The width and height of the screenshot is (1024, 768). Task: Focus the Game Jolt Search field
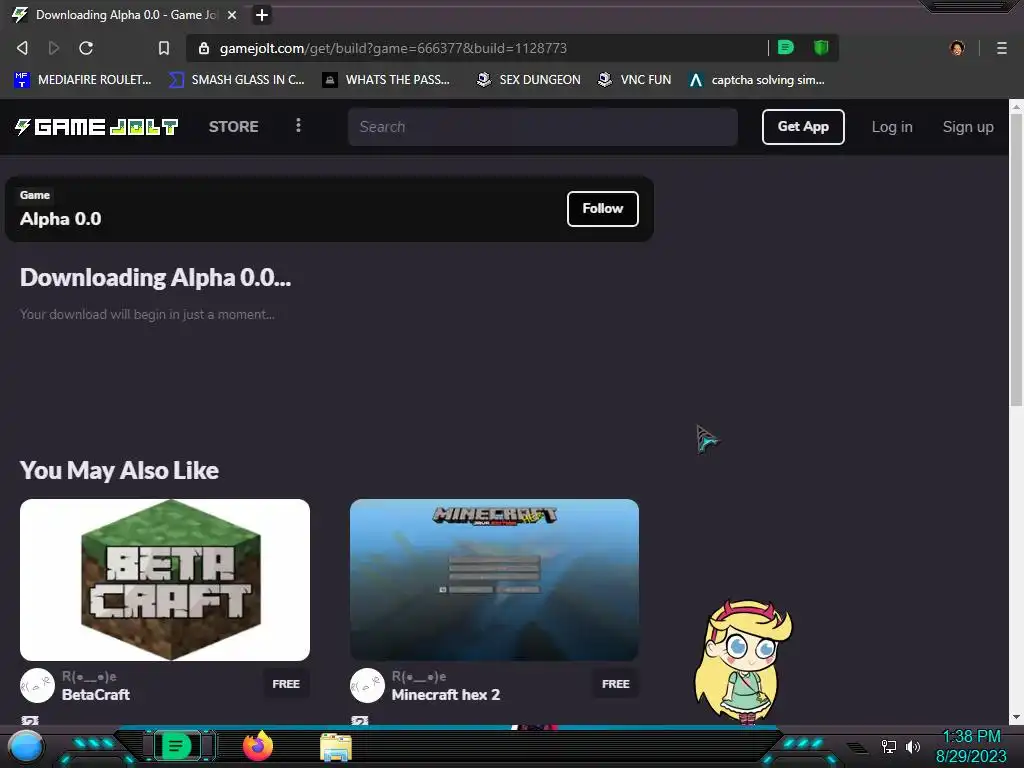click(x=543, y=127)
